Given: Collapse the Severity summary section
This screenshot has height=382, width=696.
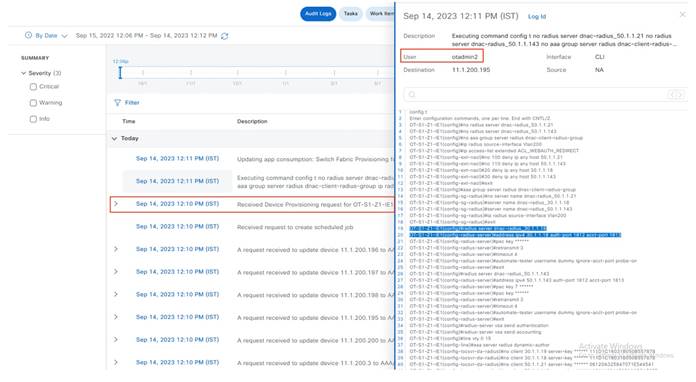Looking at the screenshot, I should [24, 73].
